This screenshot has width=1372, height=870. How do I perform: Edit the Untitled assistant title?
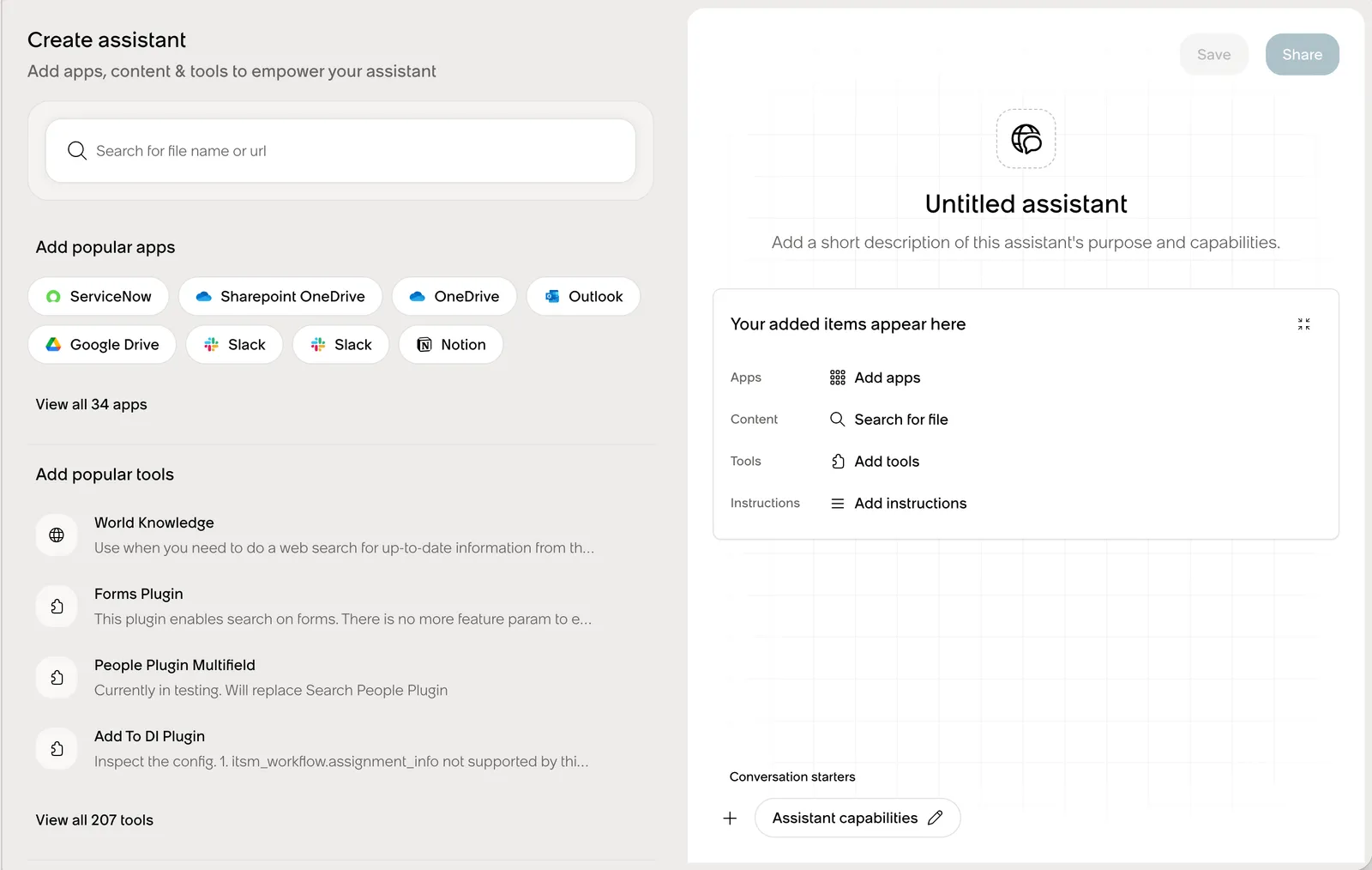[x=1026, y=204]
